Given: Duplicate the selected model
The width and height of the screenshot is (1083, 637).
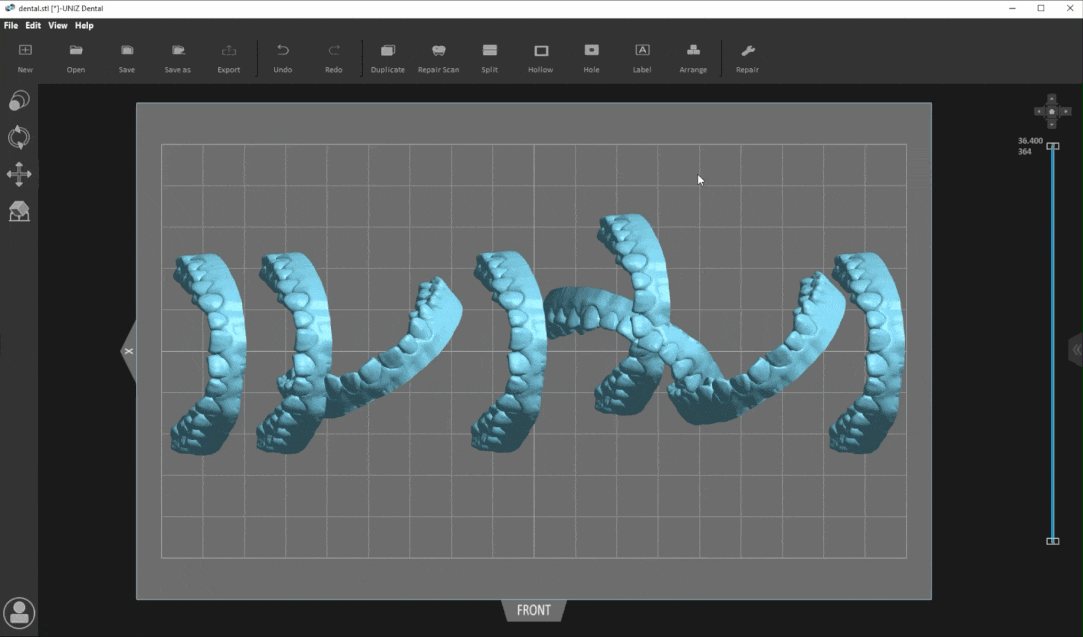Looking at the screenshot, I should 387,58.
